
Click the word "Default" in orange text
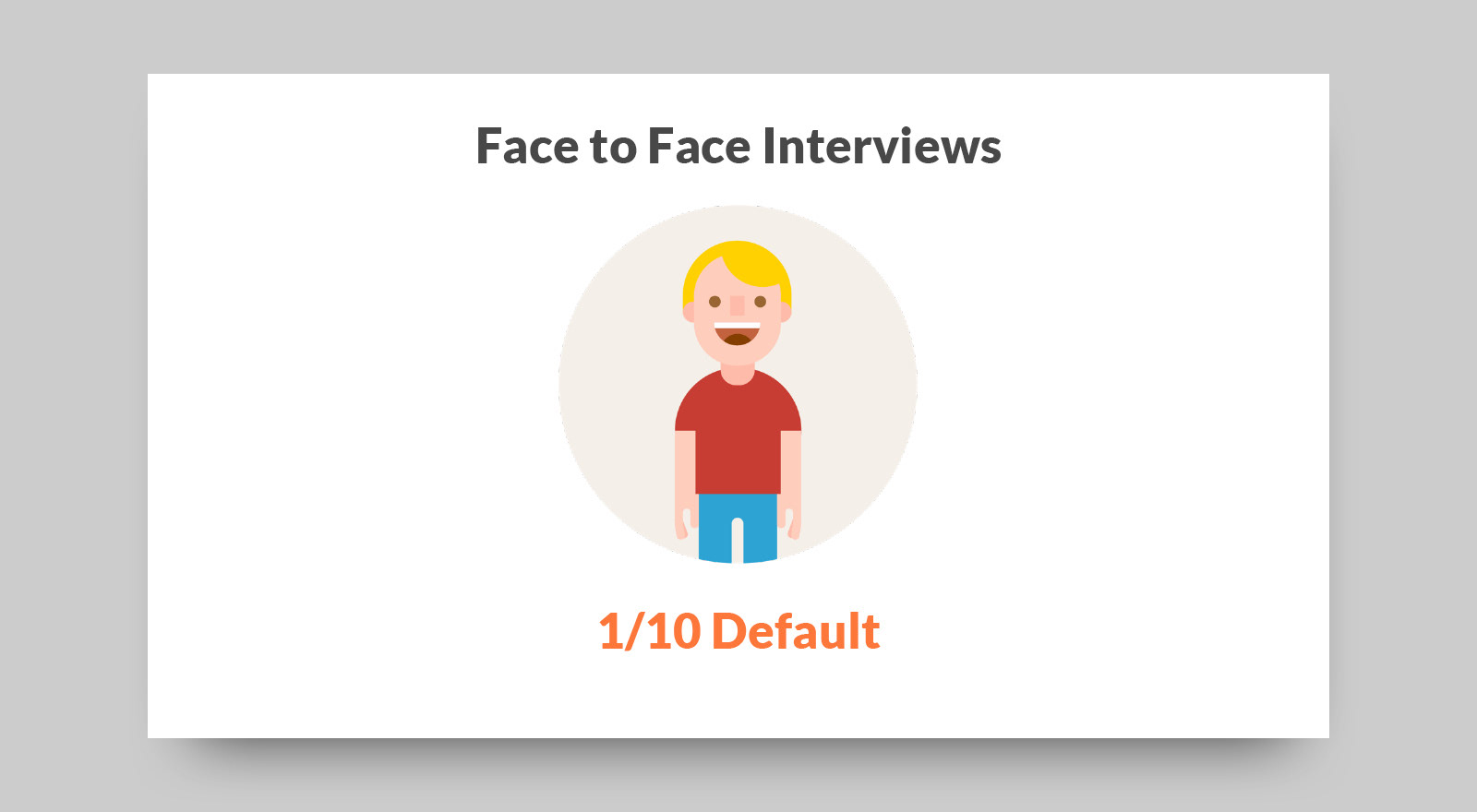click(x=796, y=632)
